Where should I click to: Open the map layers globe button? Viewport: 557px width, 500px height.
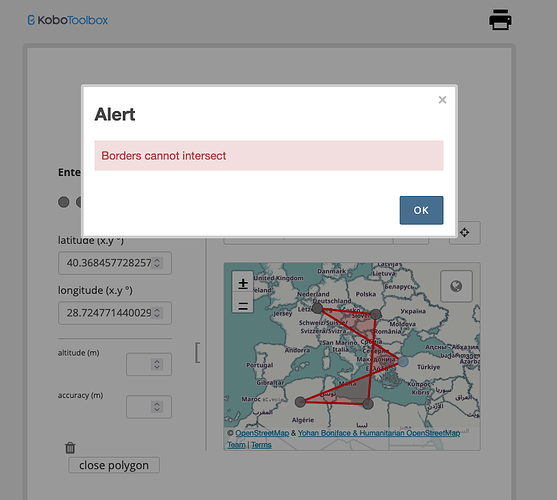tap(456, 286)
